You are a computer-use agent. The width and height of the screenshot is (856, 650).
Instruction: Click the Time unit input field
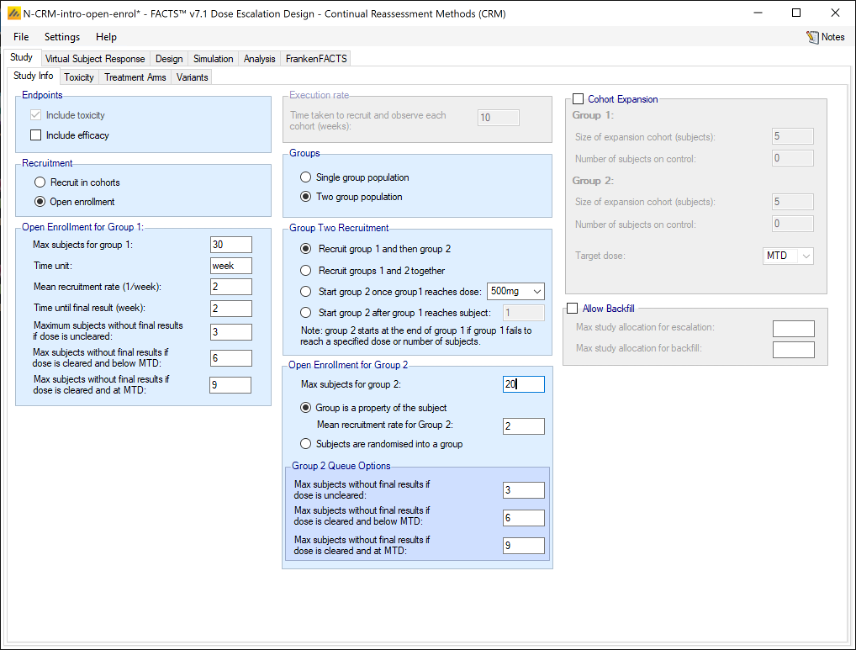[231, 266]
